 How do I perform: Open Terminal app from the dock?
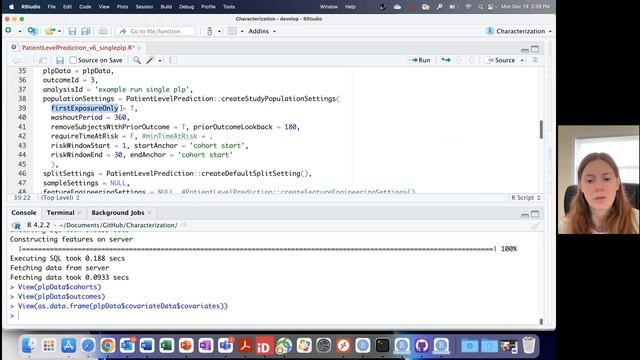pyautogui.click(x=382, y=346)
